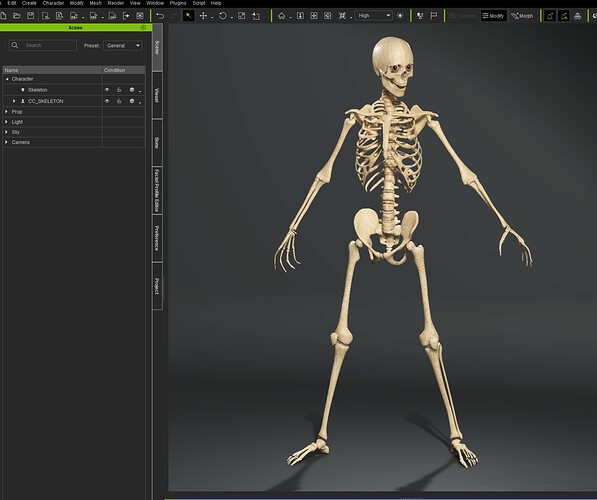Click the Morph button

[x=522, y=16]
